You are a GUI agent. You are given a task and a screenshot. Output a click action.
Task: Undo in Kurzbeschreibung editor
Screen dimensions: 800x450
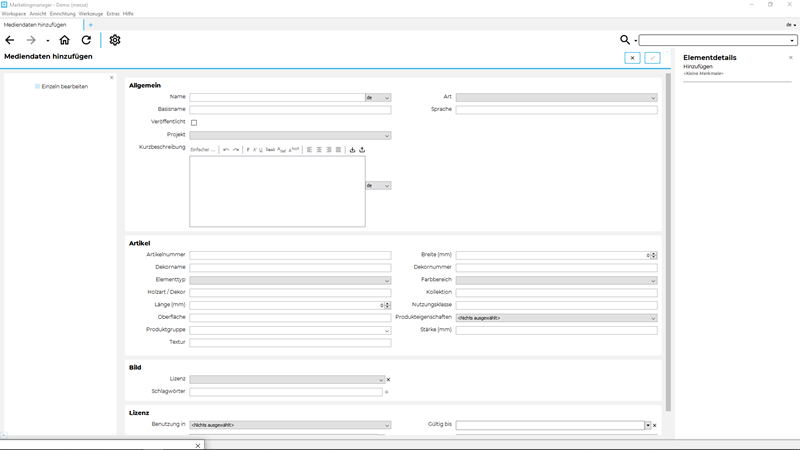[x=226, y=149]
